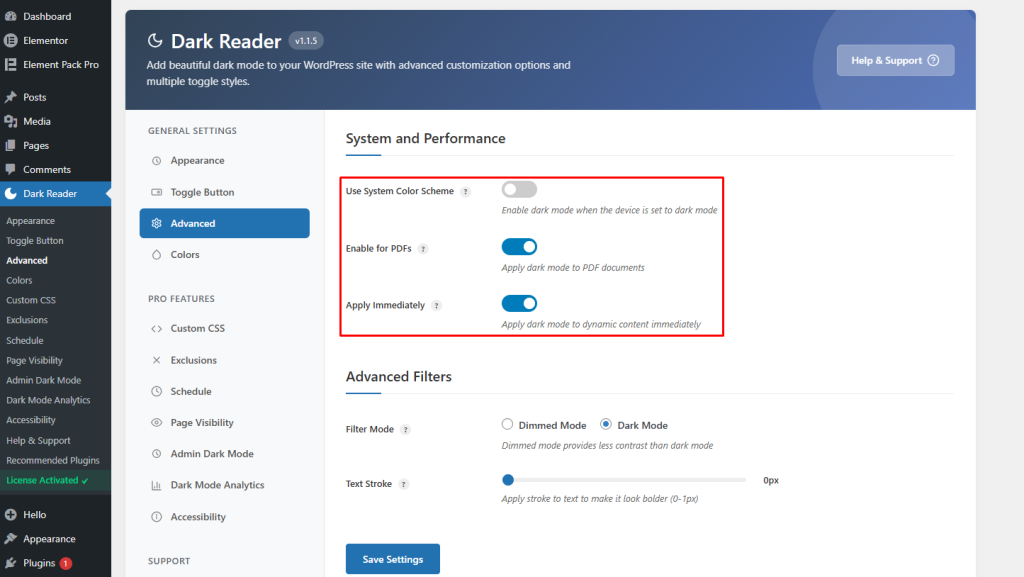Click help icon next to Enable for PDFs
This screenshot has width=1024, height=577.
423,249
